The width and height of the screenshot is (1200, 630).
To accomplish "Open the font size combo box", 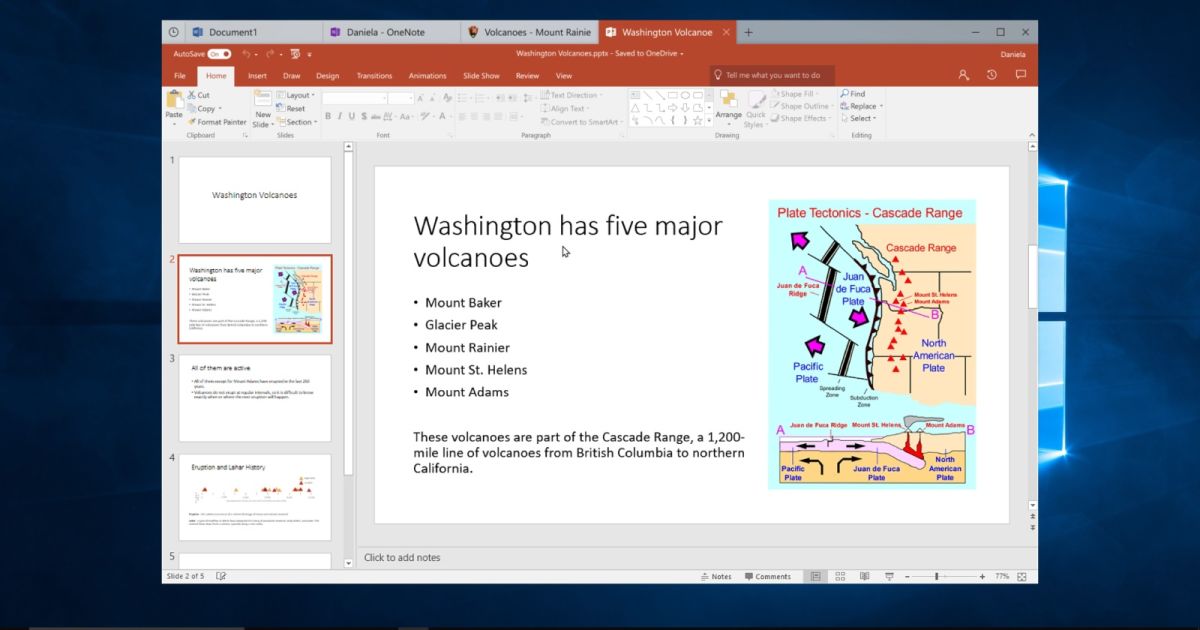I will click(400, 98).
